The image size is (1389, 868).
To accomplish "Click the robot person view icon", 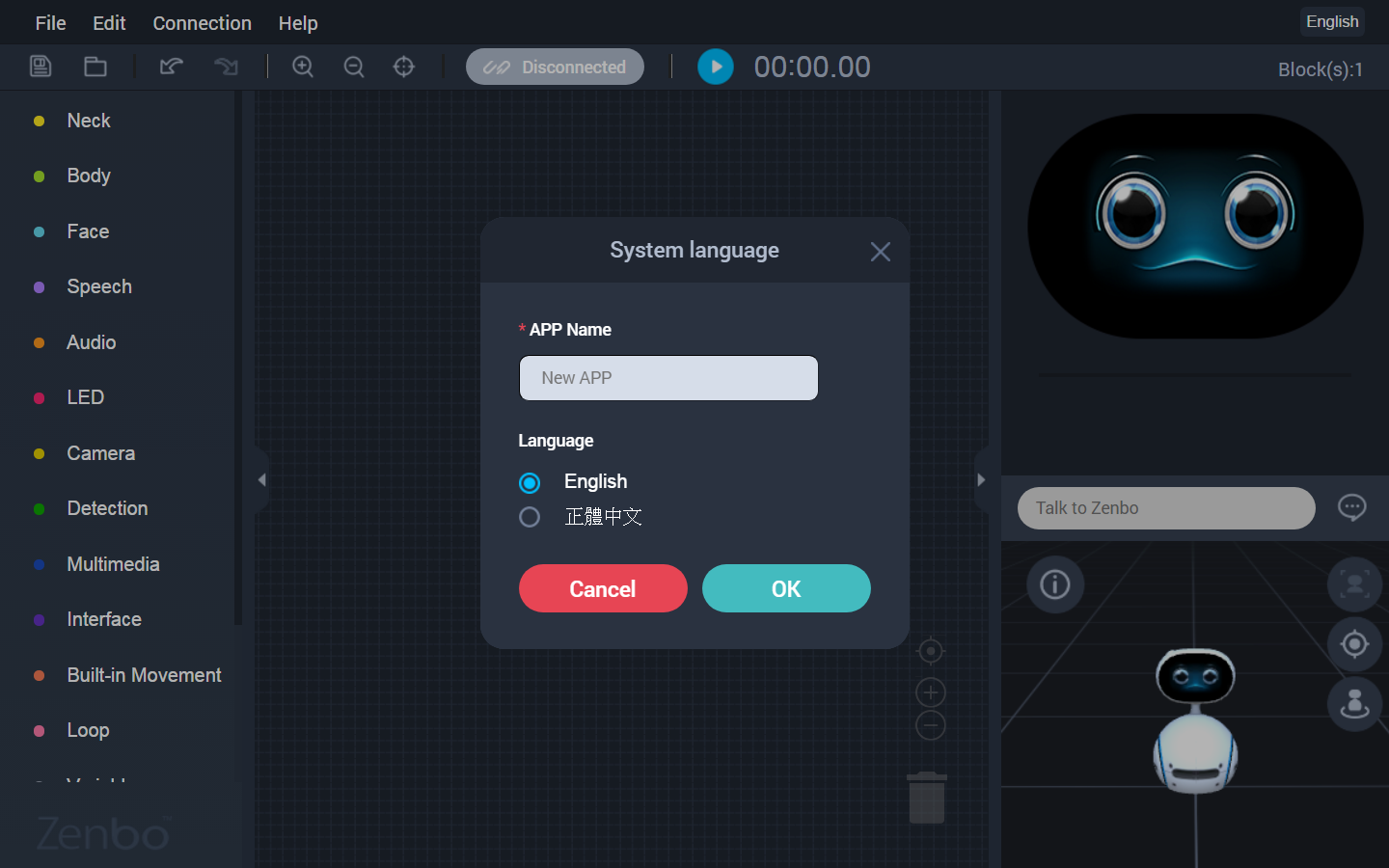I will 1355,704.
